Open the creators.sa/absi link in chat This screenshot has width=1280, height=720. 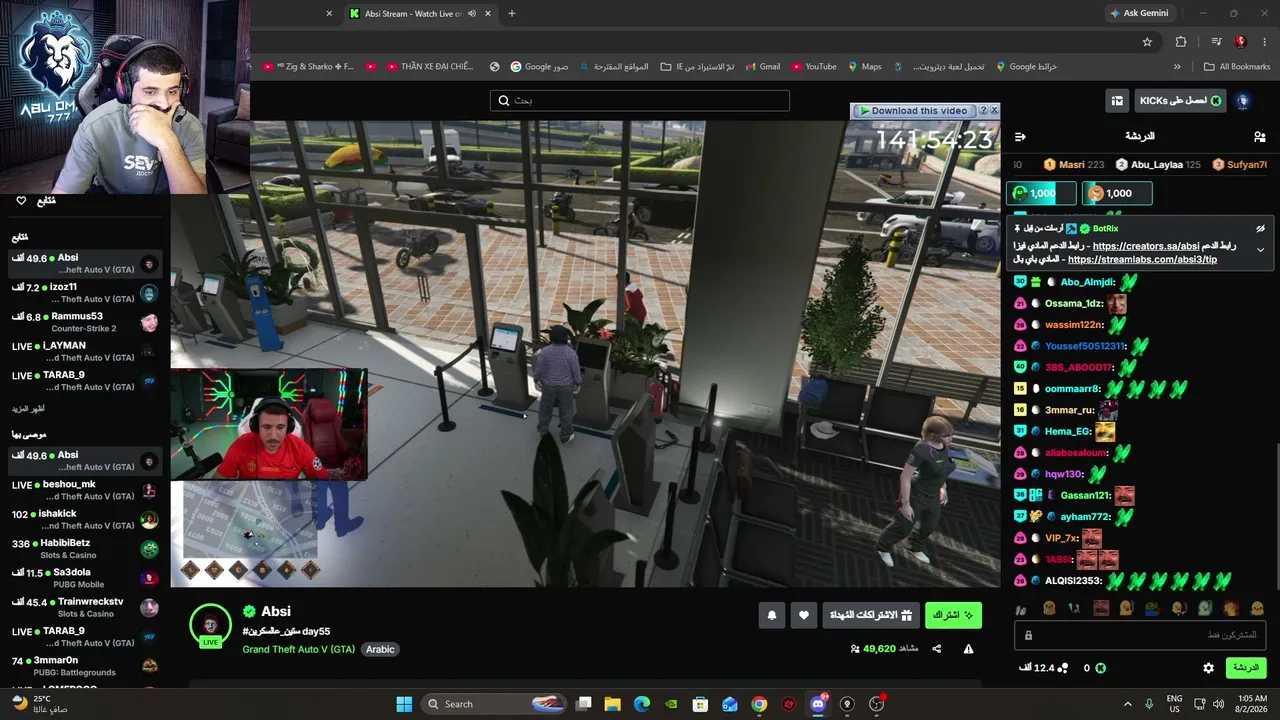point(1146,246)
